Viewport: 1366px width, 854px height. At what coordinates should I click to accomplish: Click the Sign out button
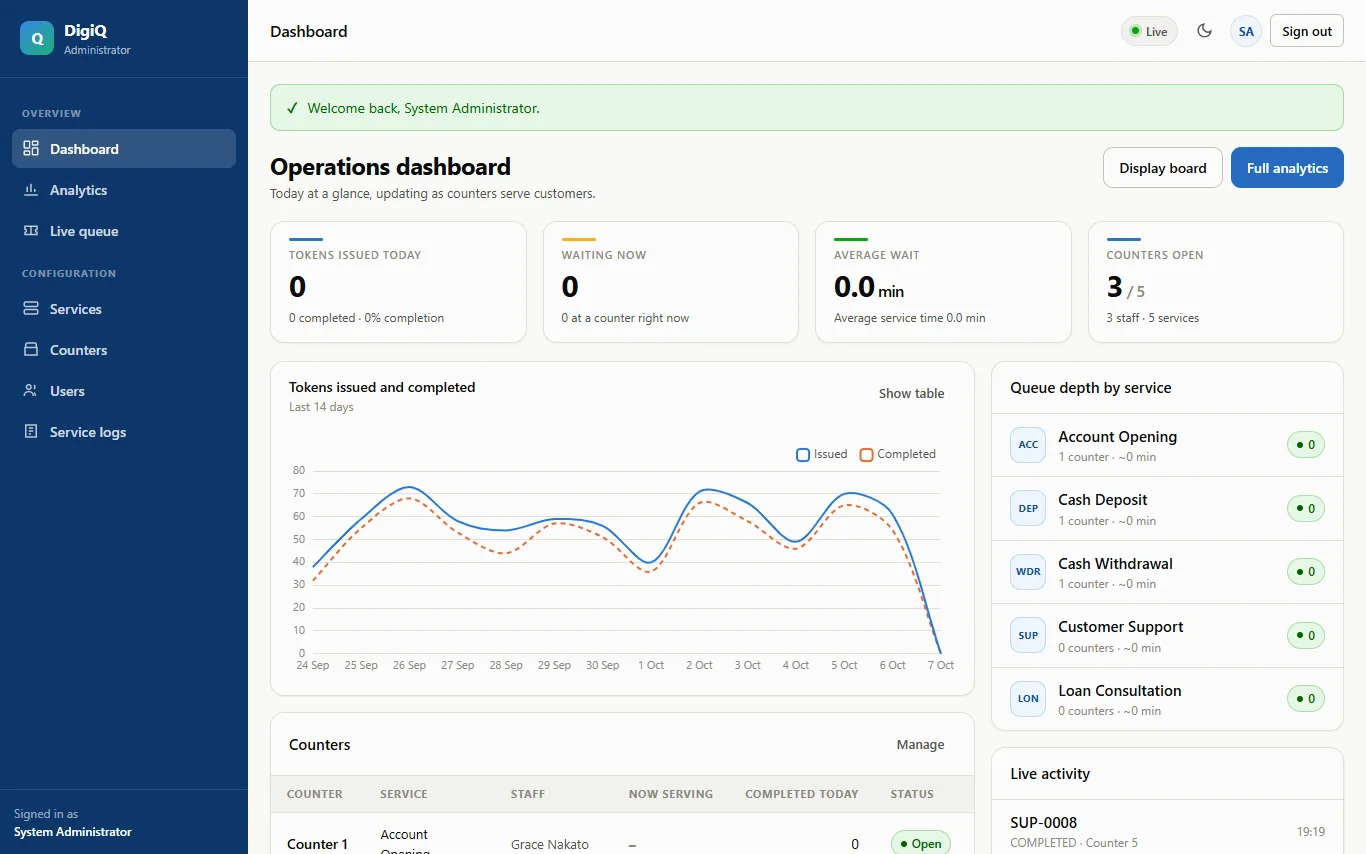tap(1307, 31)
